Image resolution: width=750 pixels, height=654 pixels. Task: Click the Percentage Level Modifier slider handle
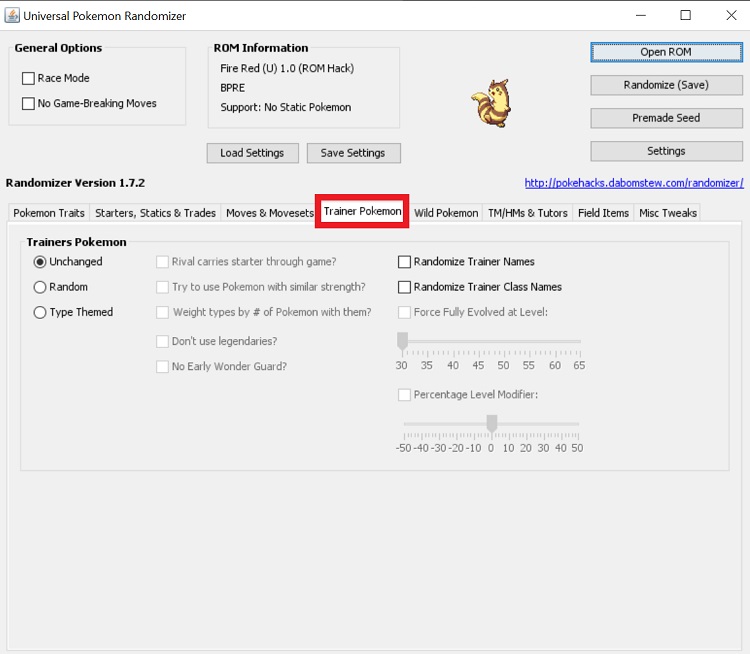click(x=492, y=424)
